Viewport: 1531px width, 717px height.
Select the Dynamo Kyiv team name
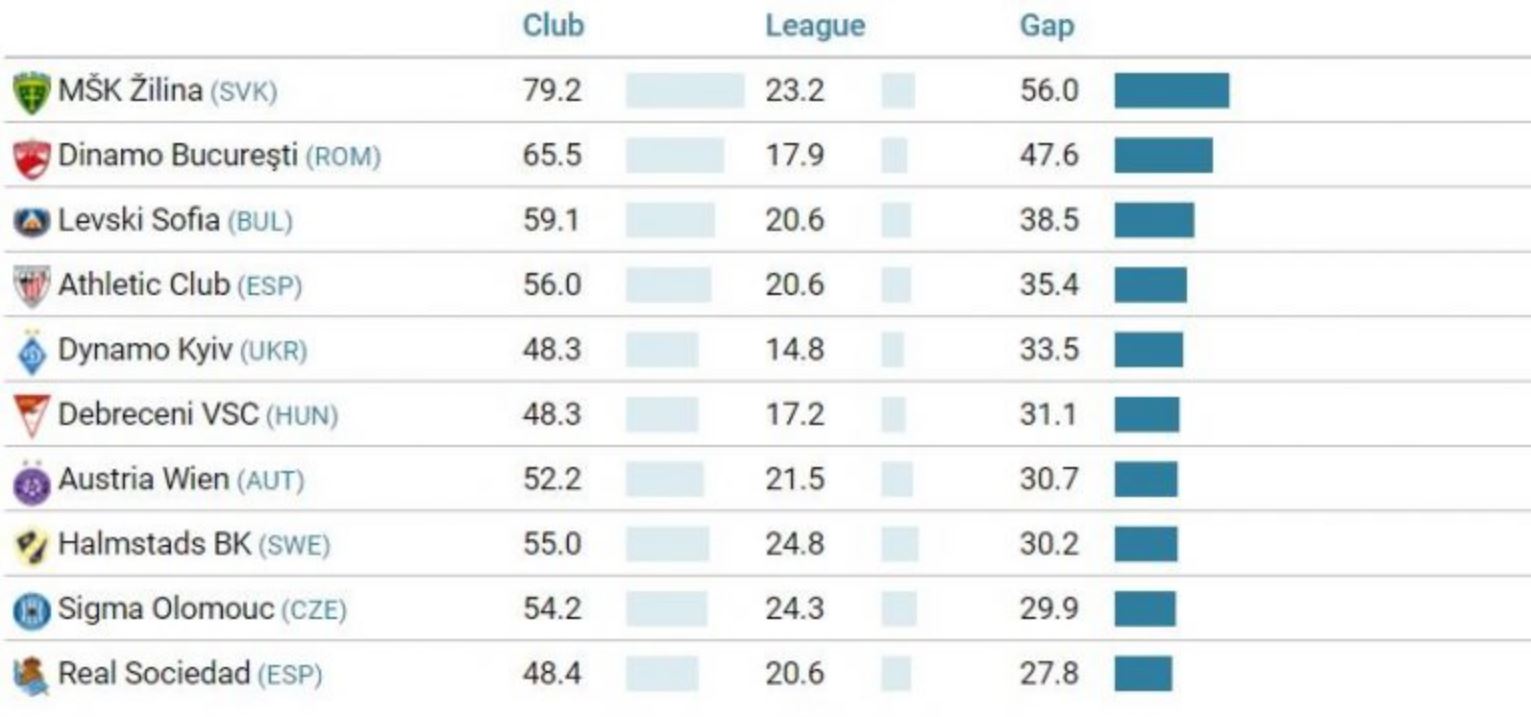[145, 350]
